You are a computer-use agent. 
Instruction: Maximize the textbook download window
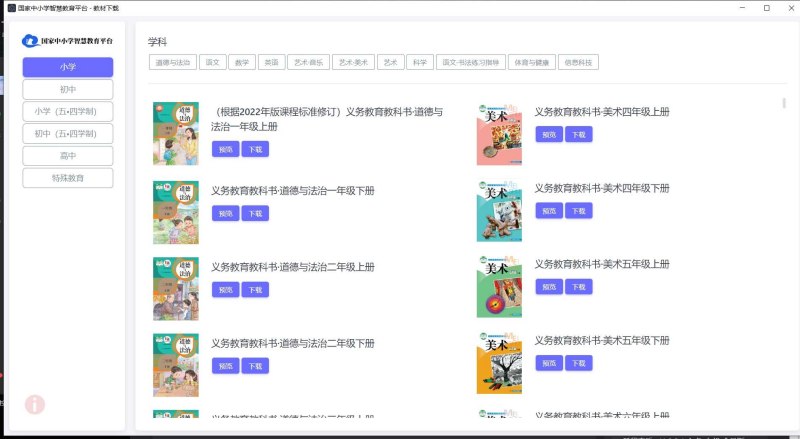[766, 8]
